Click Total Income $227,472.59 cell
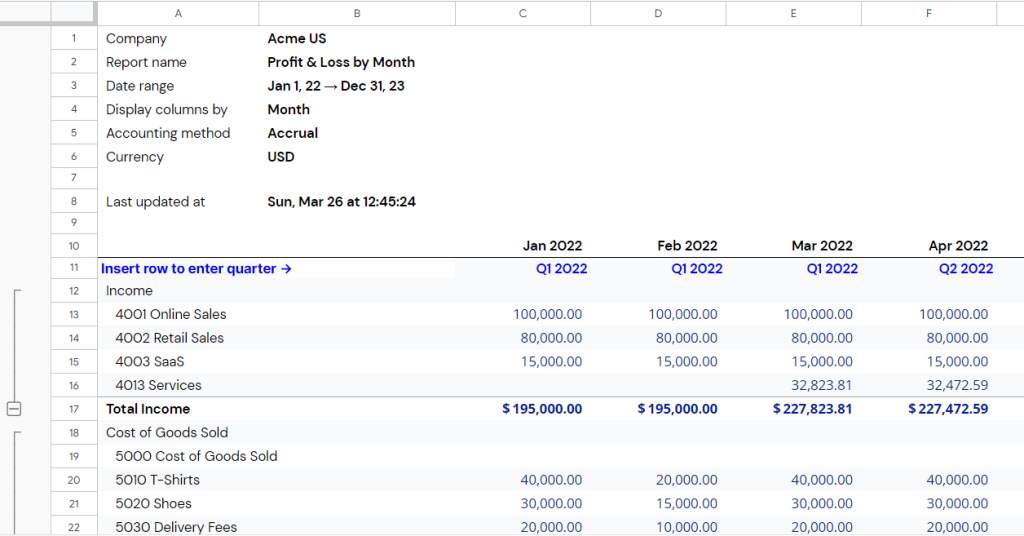The height and width of the screenshot is (536, 1024). pyautogui.click(x=929, y=409)
